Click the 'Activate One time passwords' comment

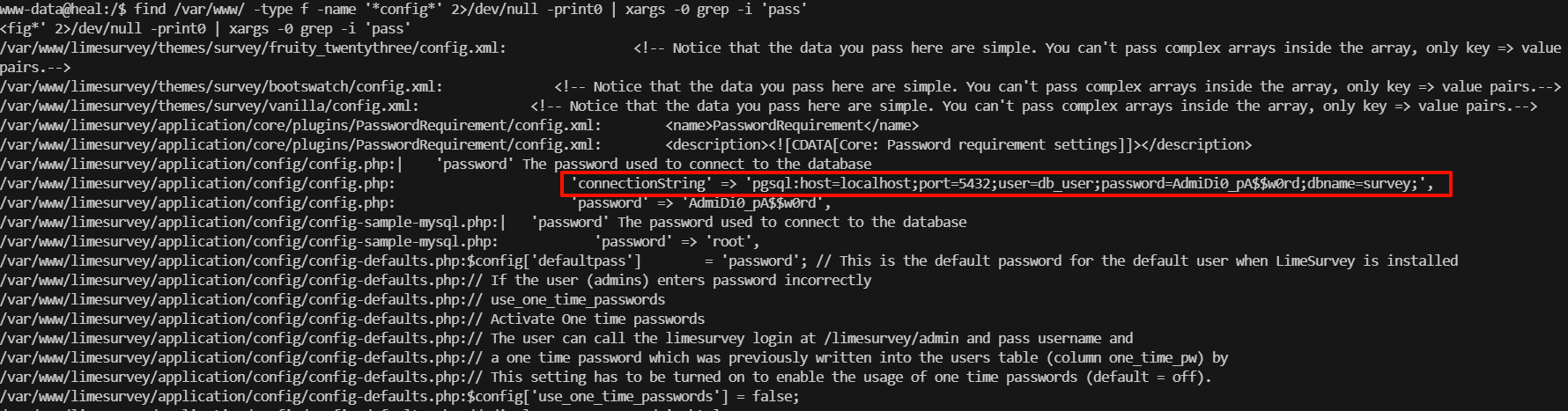coord(597,319)
